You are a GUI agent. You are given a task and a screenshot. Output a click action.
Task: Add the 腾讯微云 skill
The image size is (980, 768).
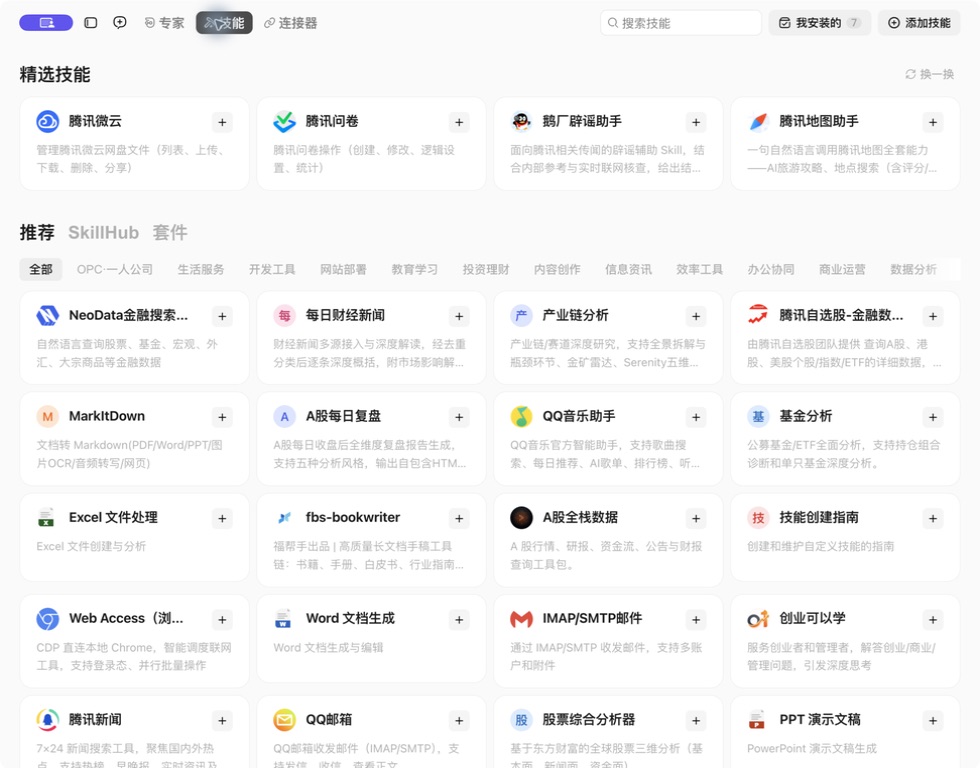tap(222, 122)
